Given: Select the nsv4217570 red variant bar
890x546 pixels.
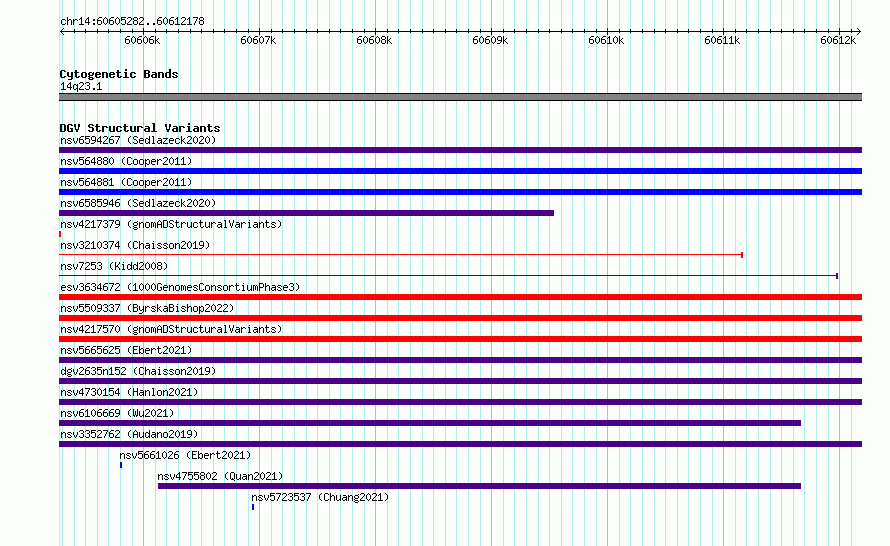Looking at the screenshot, I should point(460,339).
